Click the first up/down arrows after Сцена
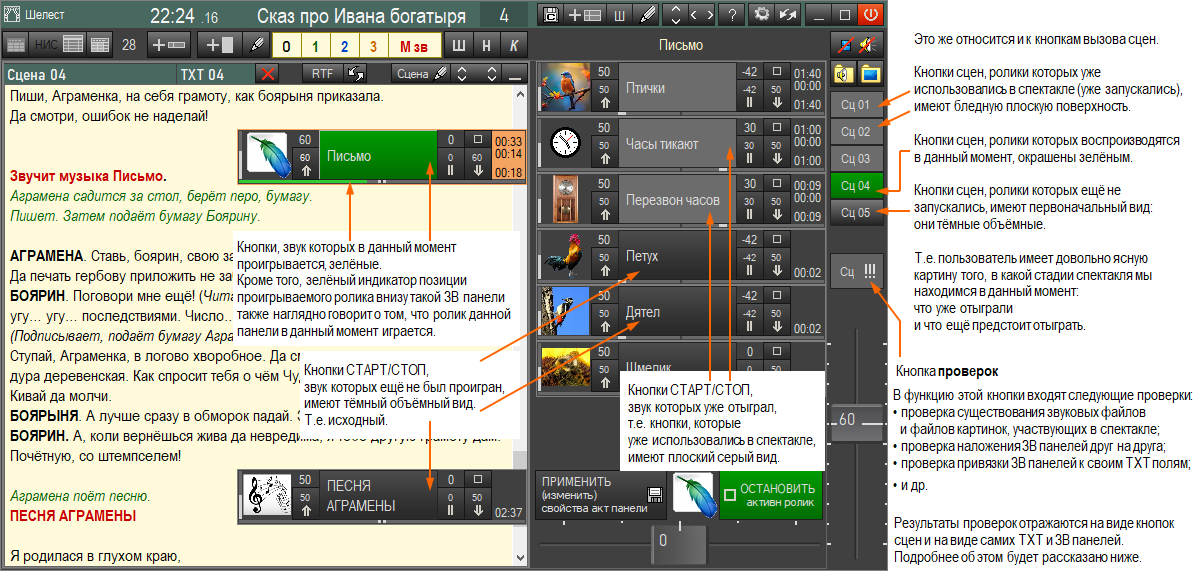The image size is (1202, 571). [x=461, y=73]
